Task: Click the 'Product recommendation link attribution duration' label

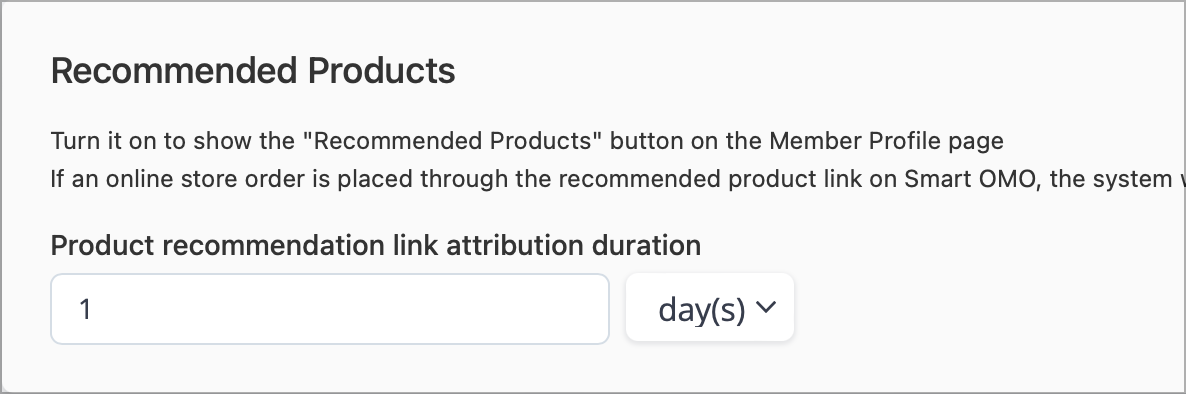Action: (376, 245)
